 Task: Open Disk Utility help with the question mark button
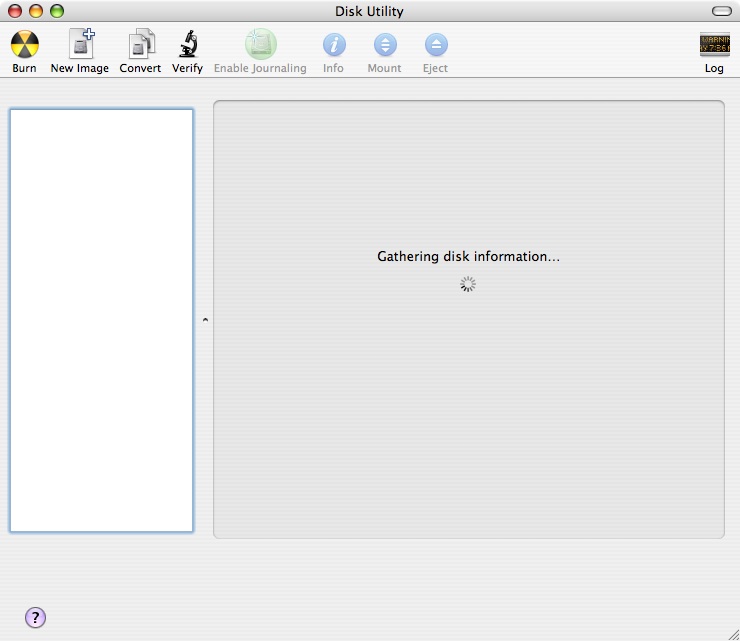click(x=35, y=617)
